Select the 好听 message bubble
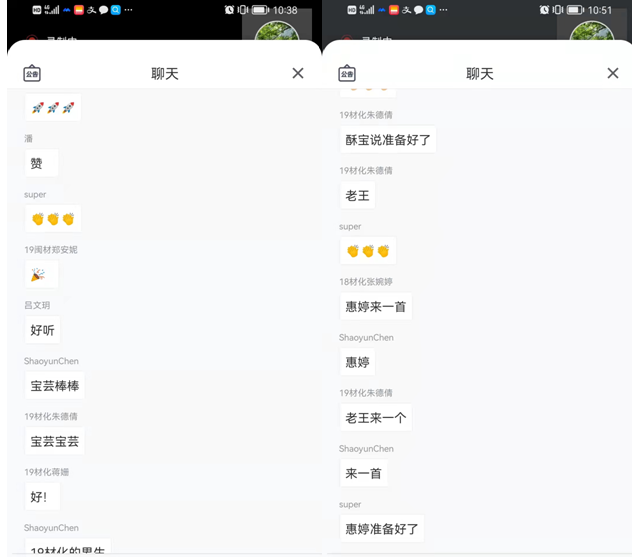Image resolution: width=632 pixels, height=557 pixels. [x=42, y=330]
